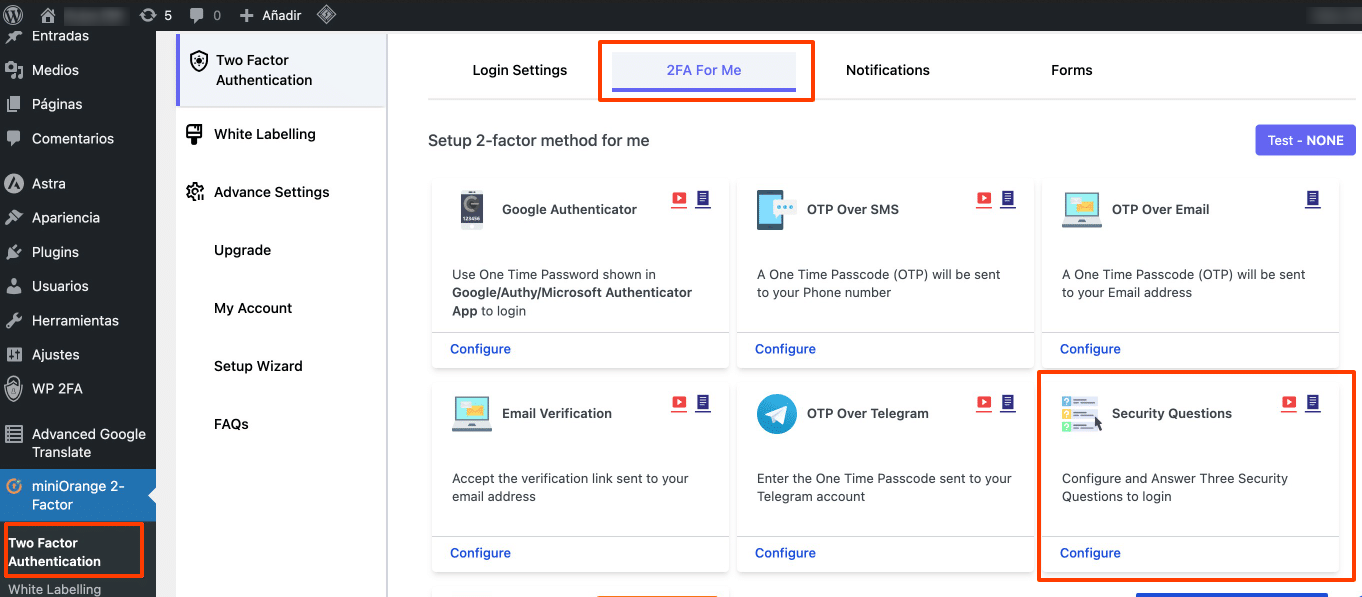Open OTP Over Telegram documentation book icon
Screen dimensions: 1362x597
tap(1008, 403)
